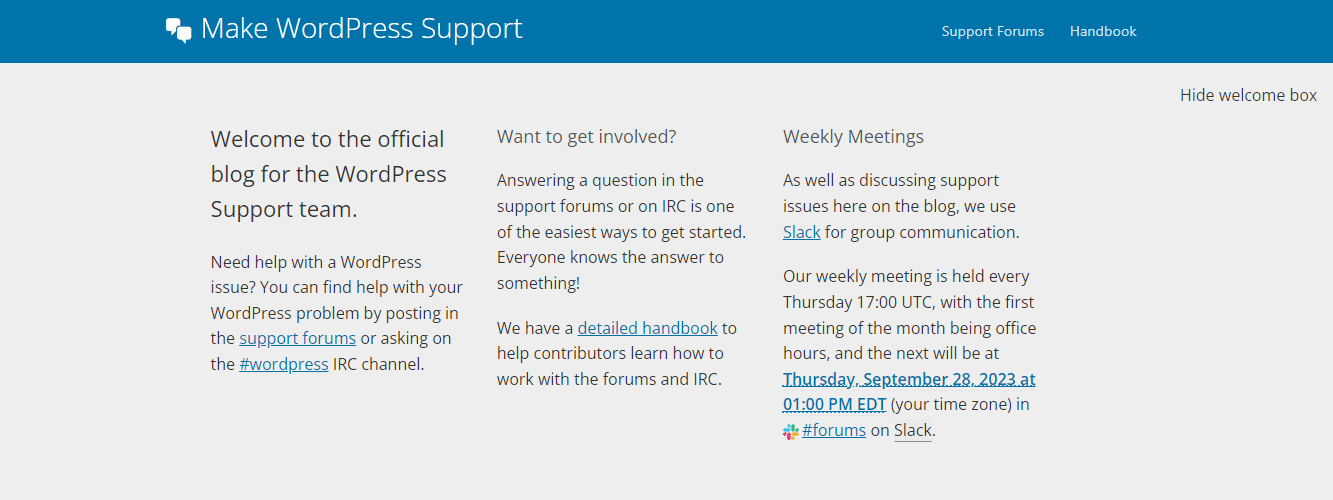This screenshot has width=1333, height=500.
Task: Click the 'Weekly Meetings' heading
Action: click(x=853, y=136)
